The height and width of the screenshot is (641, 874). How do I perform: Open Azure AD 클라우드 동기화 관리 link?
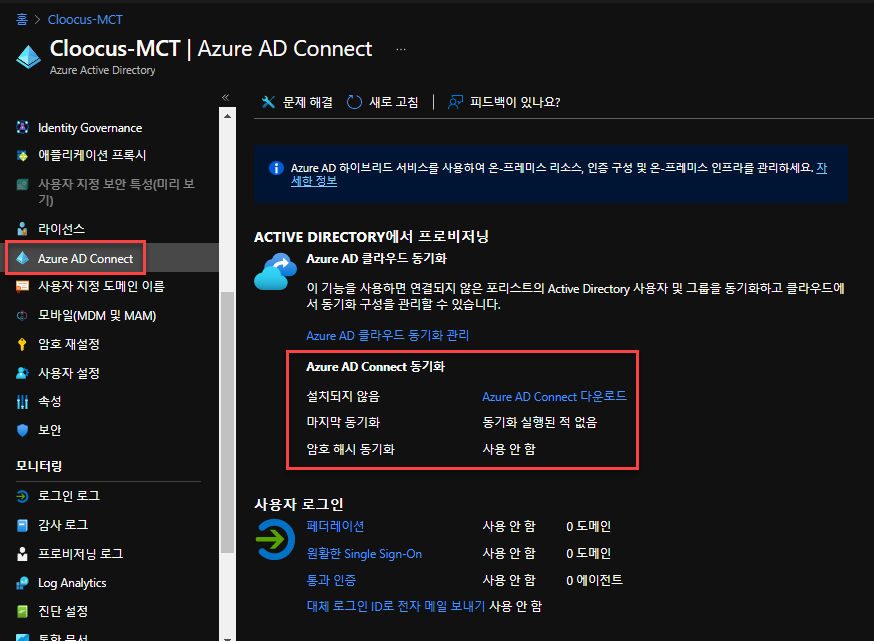(x=387, y=336)
